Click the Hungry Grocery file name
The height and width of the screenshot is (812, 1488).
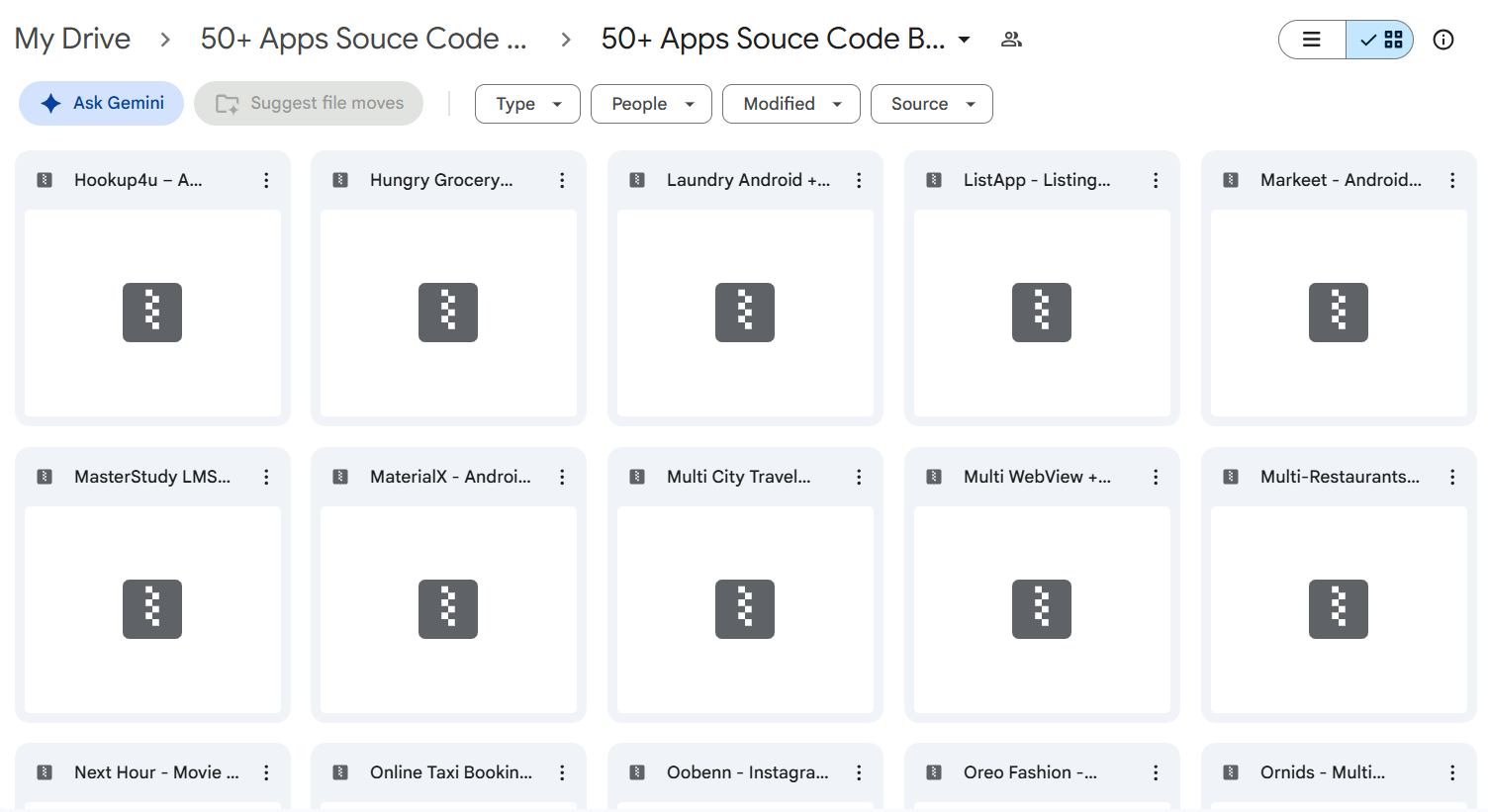coord(441,180)
